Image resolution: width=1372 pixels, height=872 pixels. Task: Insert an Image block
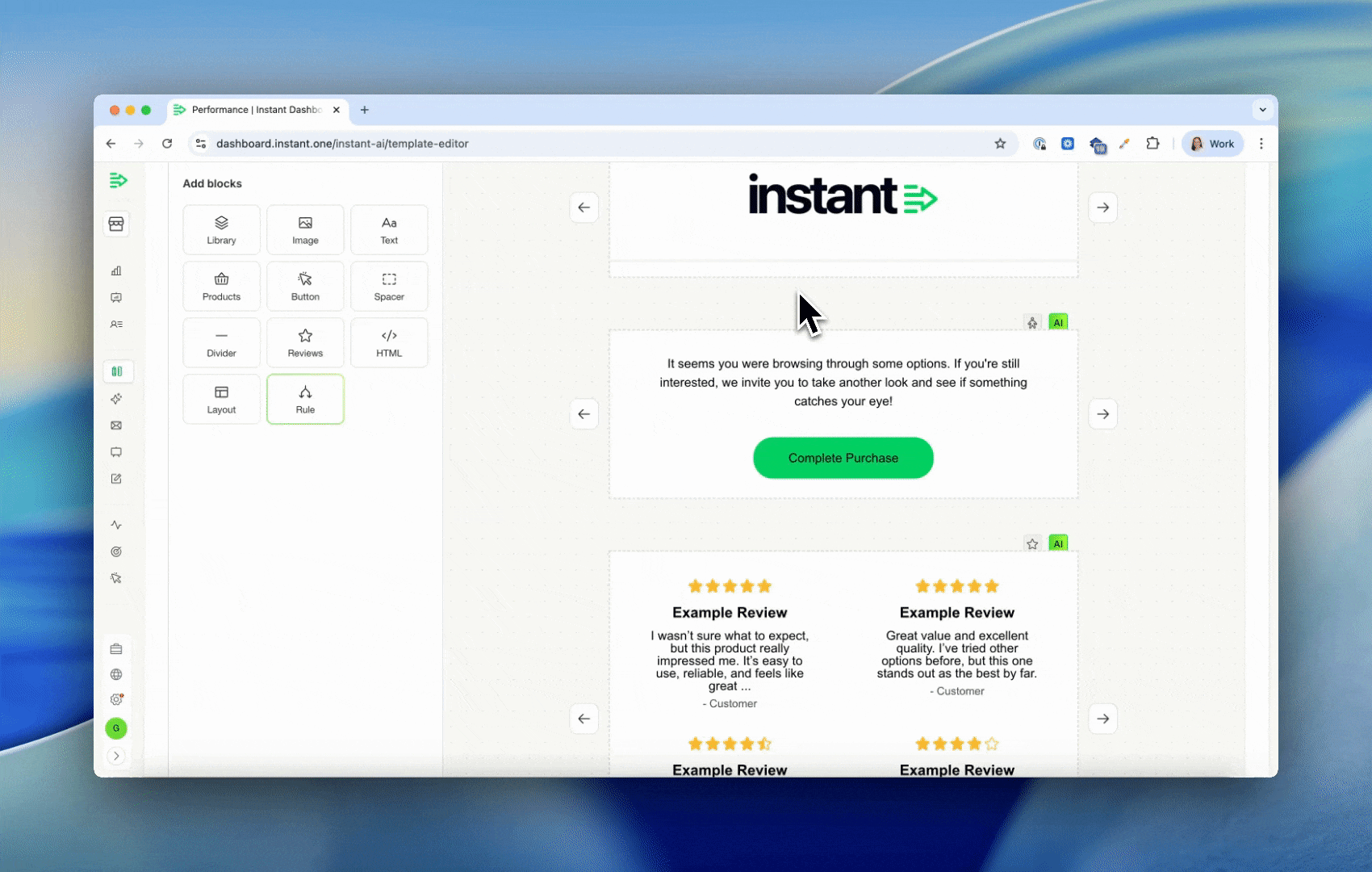tap(305, 230)
